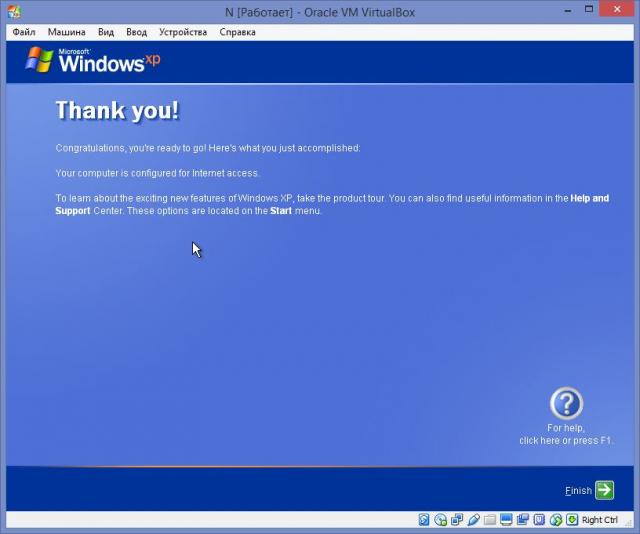Click the green Finish arrow icon

(x=604, y=490)
